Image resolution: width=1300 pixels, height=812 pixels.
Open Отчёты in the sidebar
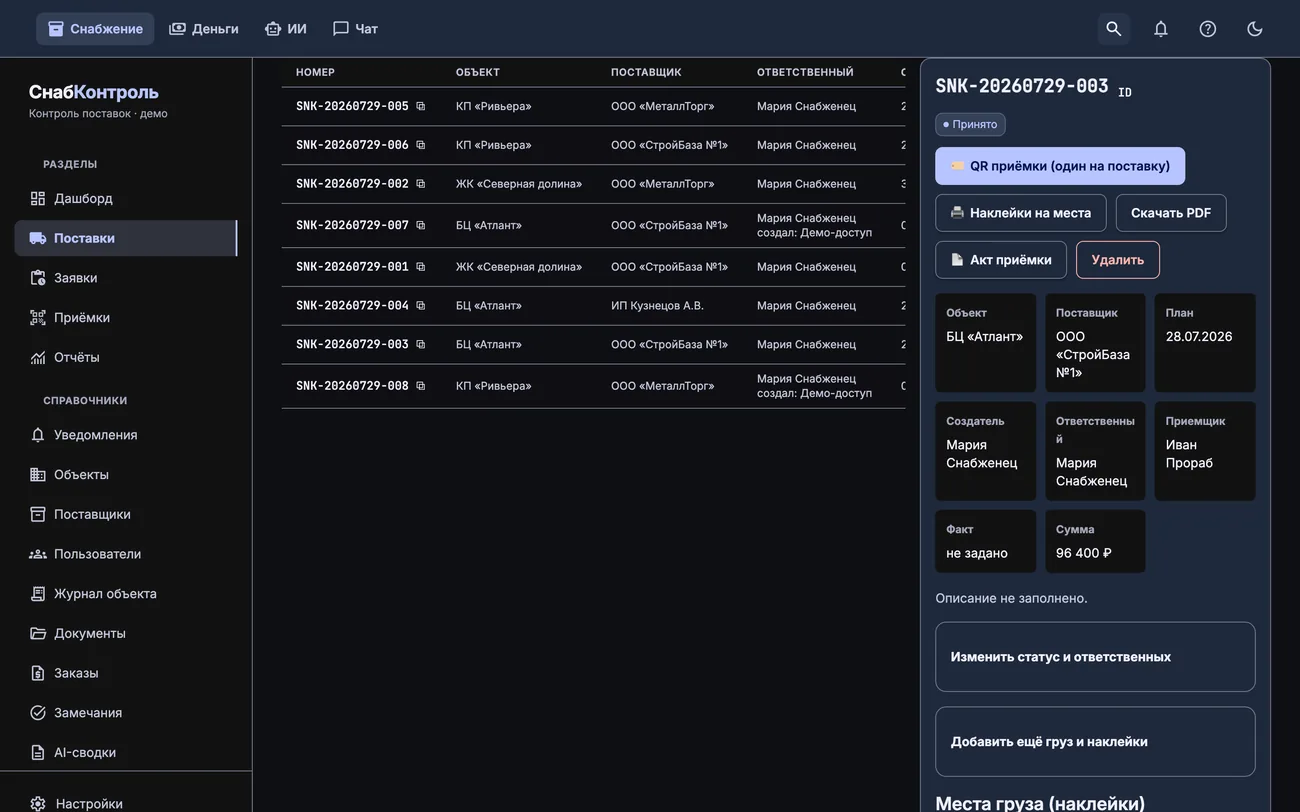pyautogui.click(x=125, y=357)
